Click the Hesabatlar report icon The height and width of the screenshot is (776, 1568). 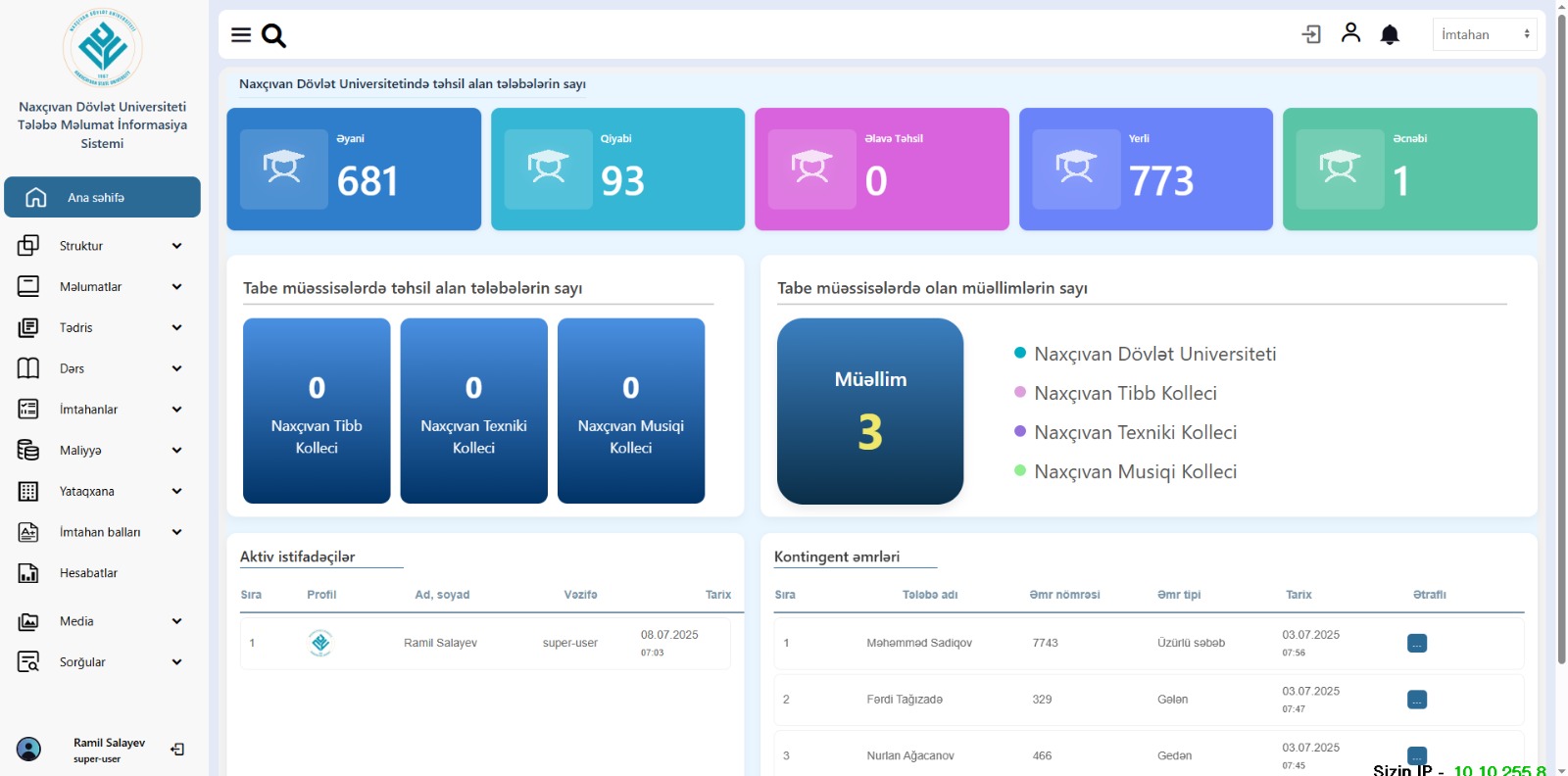coord(28,573)
